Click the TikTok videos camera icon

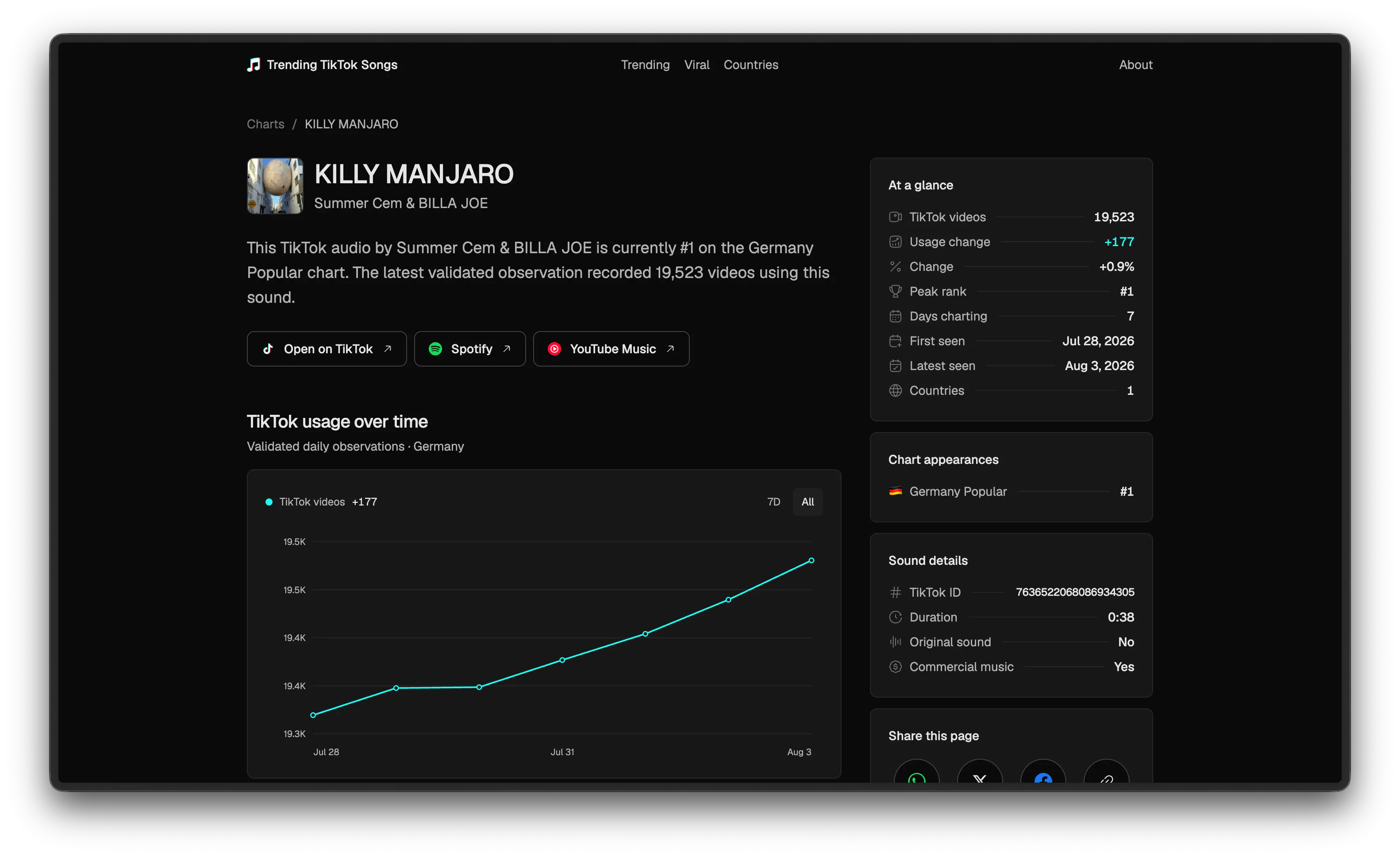(x=895, y=217)
